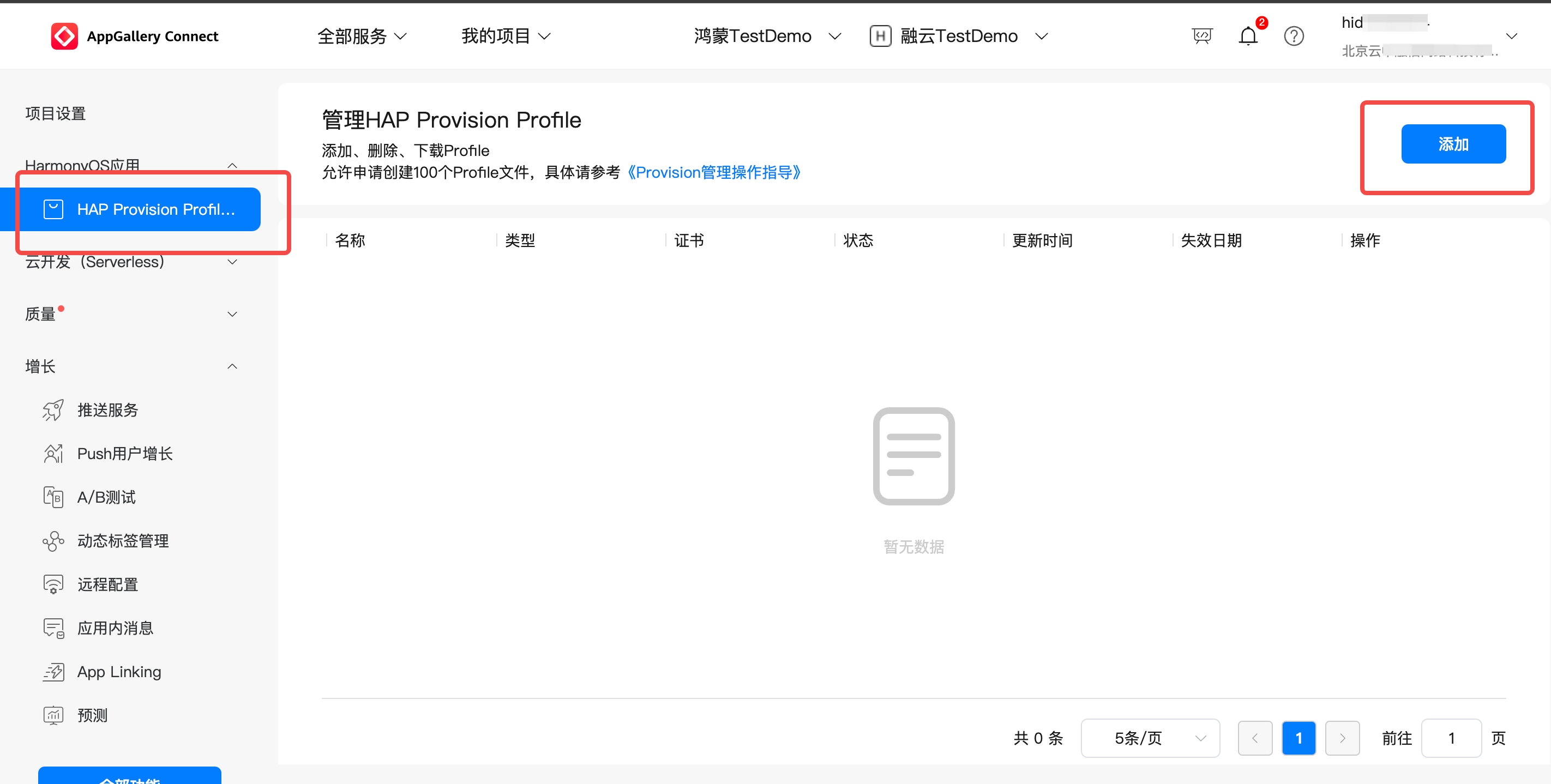Click the 类型 column header

[x=520, y=240]
